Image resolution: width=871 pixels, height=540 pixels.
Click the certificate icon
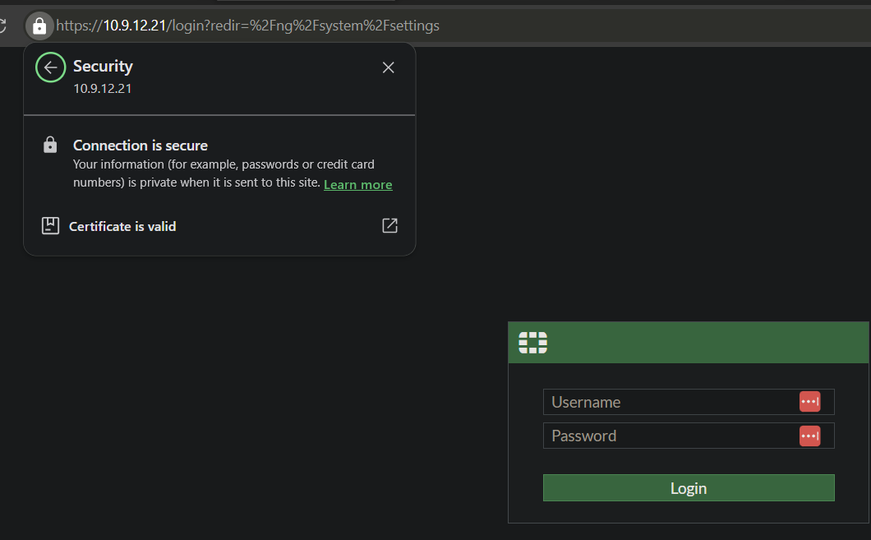pos(50,226)
